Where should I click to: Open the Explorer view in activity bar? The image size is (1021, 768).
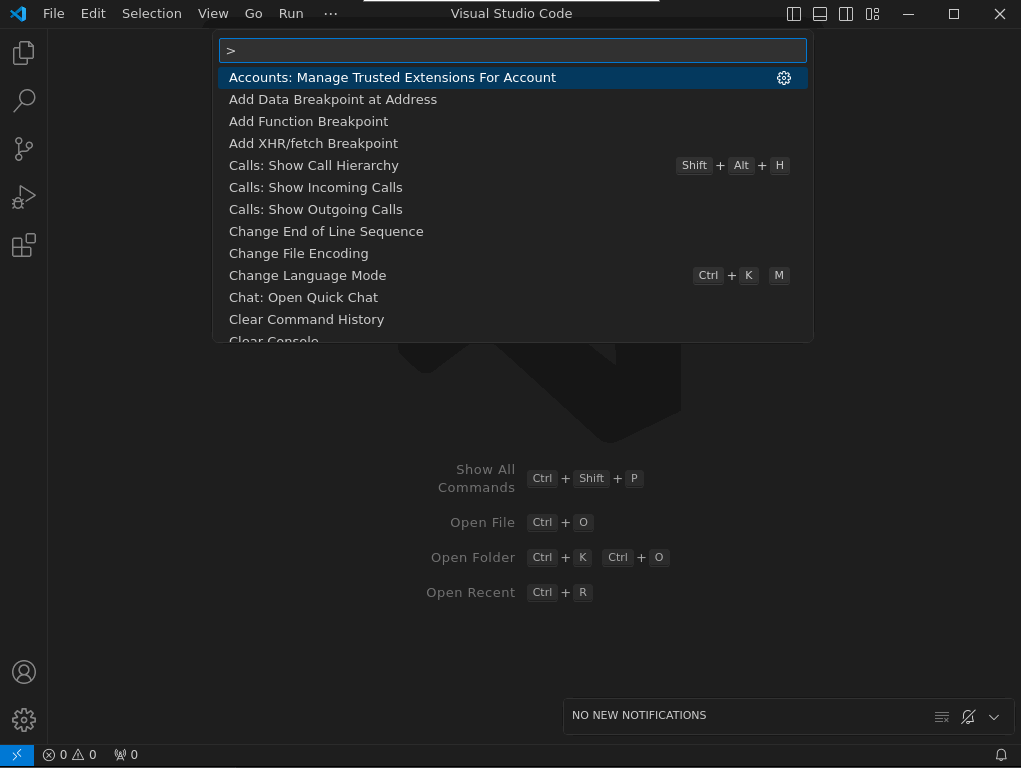24,52
